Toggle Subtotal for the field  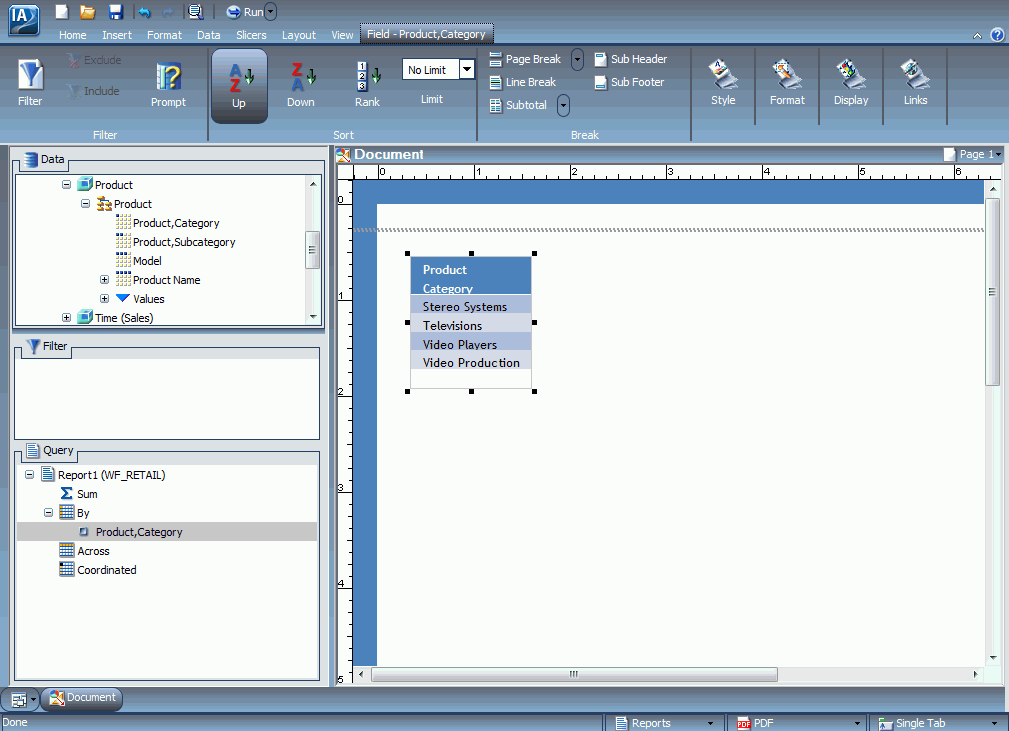point(518,105)
